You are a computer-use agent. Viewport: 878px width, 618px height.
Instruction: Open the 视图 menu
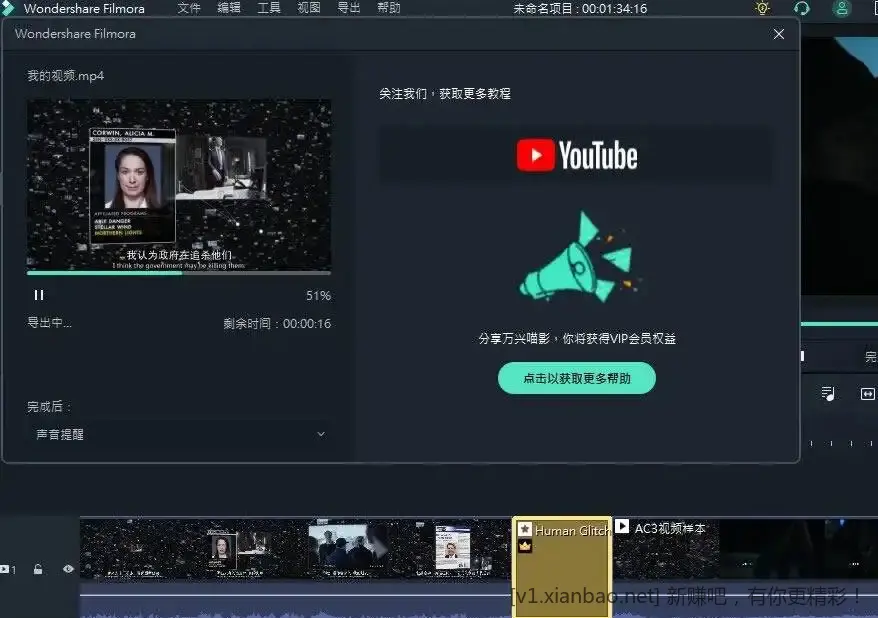(x=309, y=8)
